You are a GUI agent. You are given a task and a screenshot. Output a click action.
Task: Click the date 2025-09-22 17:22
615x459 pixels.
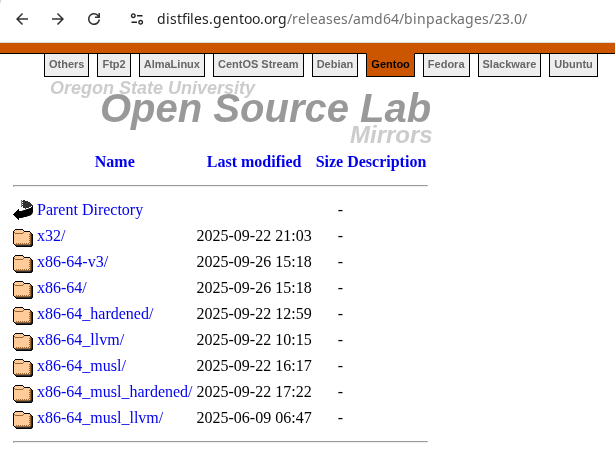tap(254, 392)
